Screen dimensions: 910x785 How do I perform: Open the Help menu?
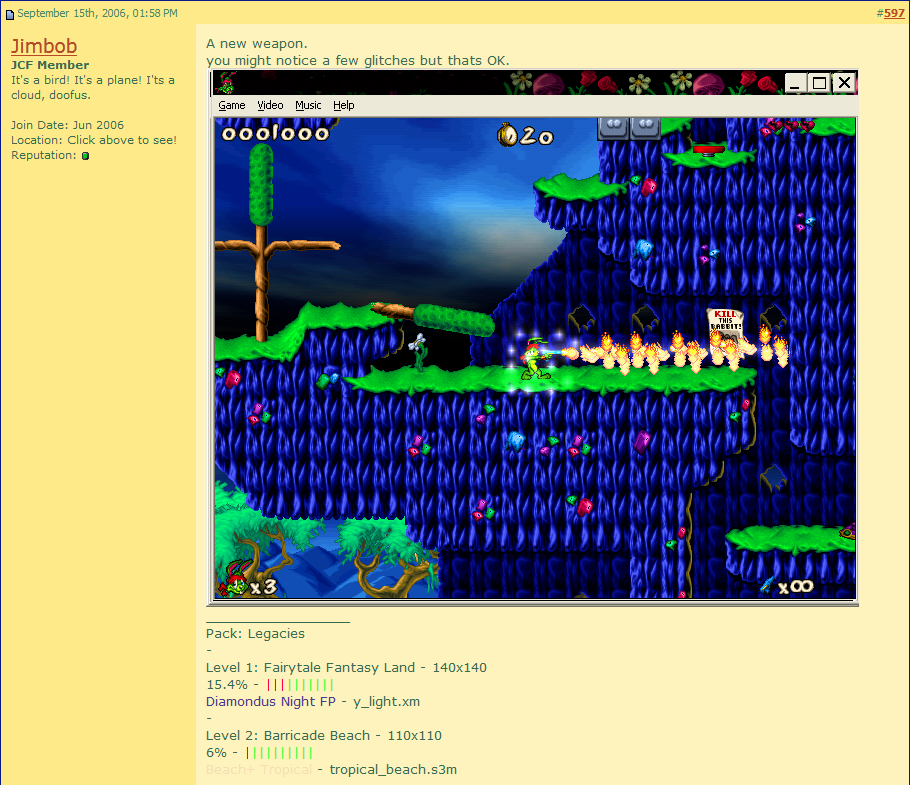344,105
